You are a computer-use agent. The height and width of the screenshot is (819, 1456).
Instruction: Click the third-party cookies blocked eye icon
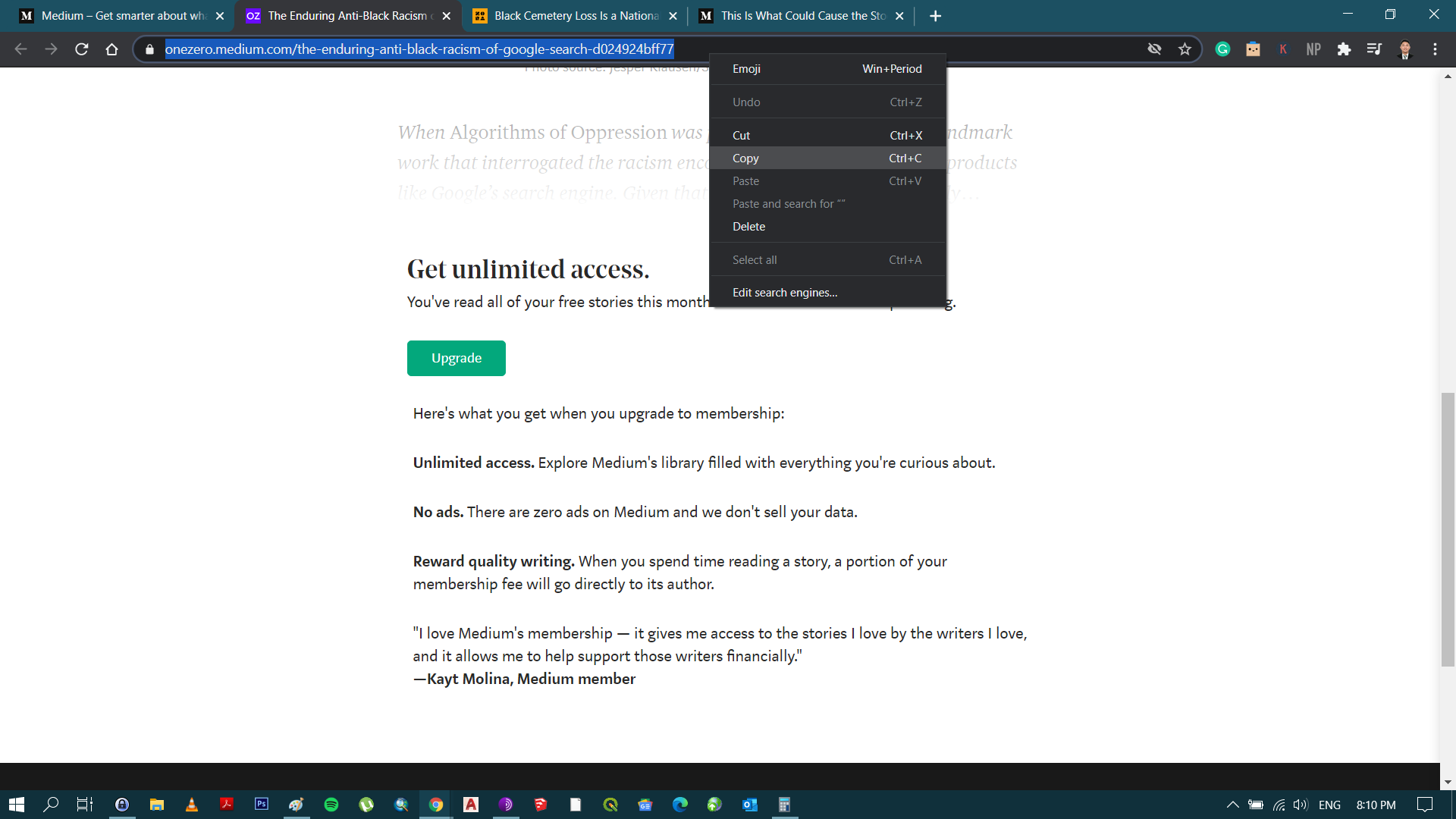[1154, 49]
